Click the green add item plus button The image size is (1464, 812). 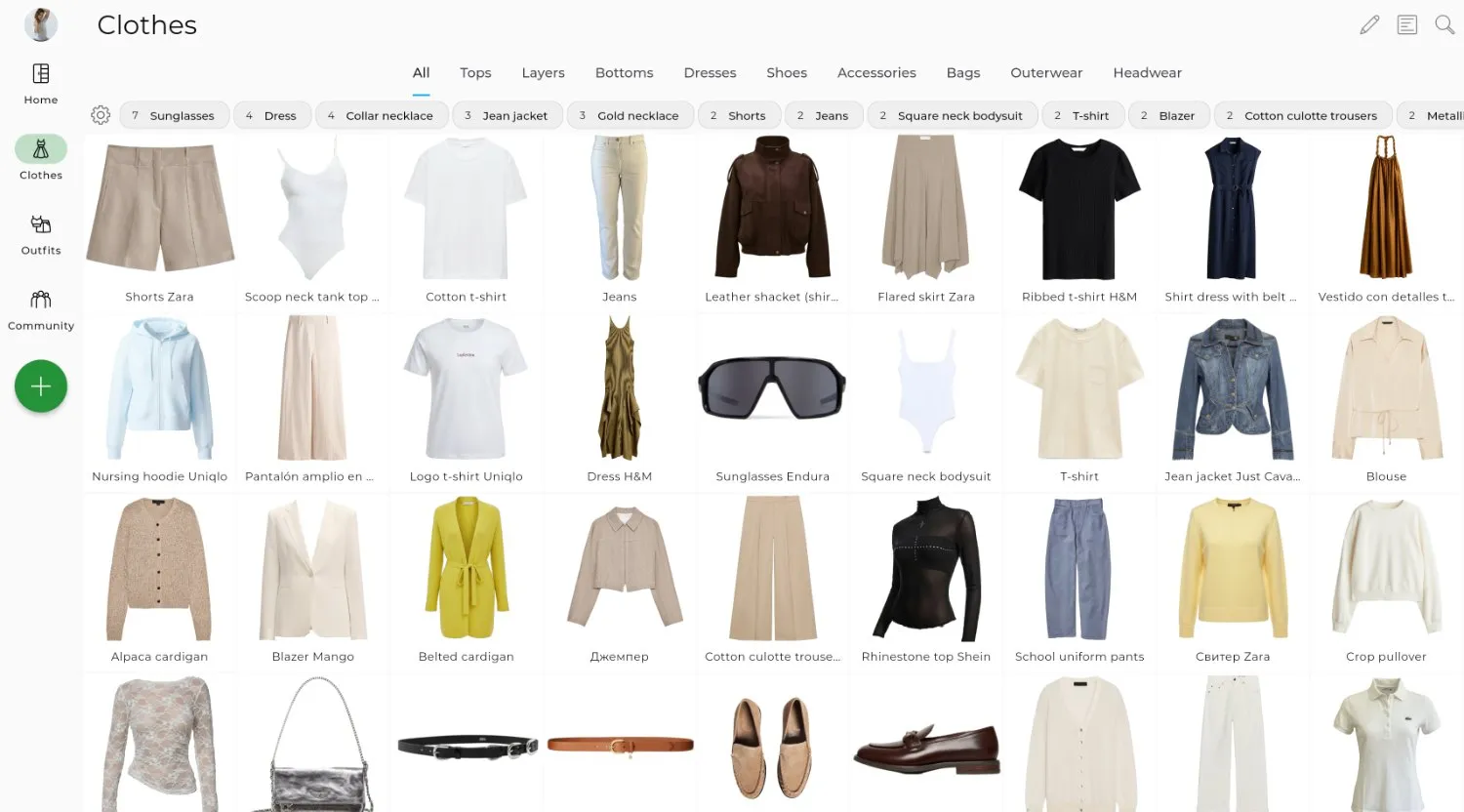(41, 386)
